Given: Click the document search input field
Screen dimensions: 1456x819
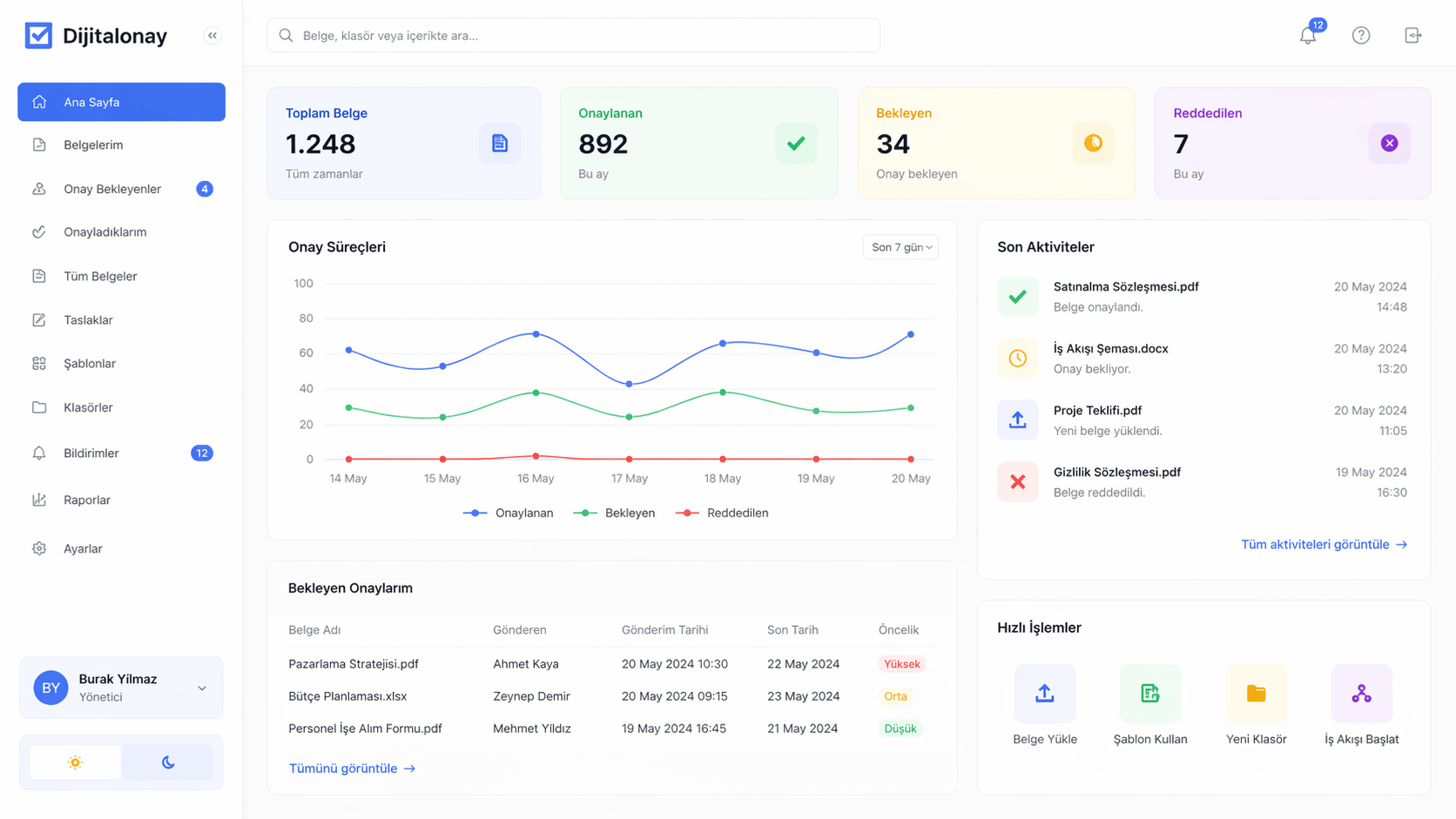Looking at the screenshot, I should 573,36.
